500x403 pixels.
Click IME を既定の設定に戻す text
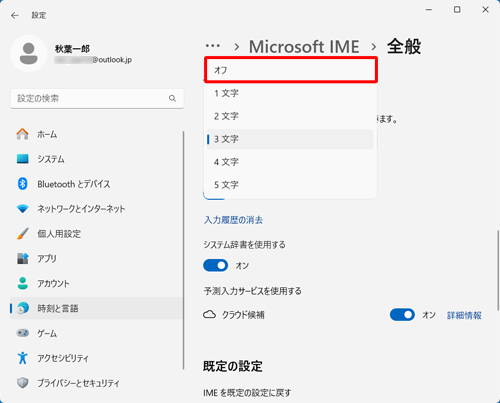click(x=247, y=393)
